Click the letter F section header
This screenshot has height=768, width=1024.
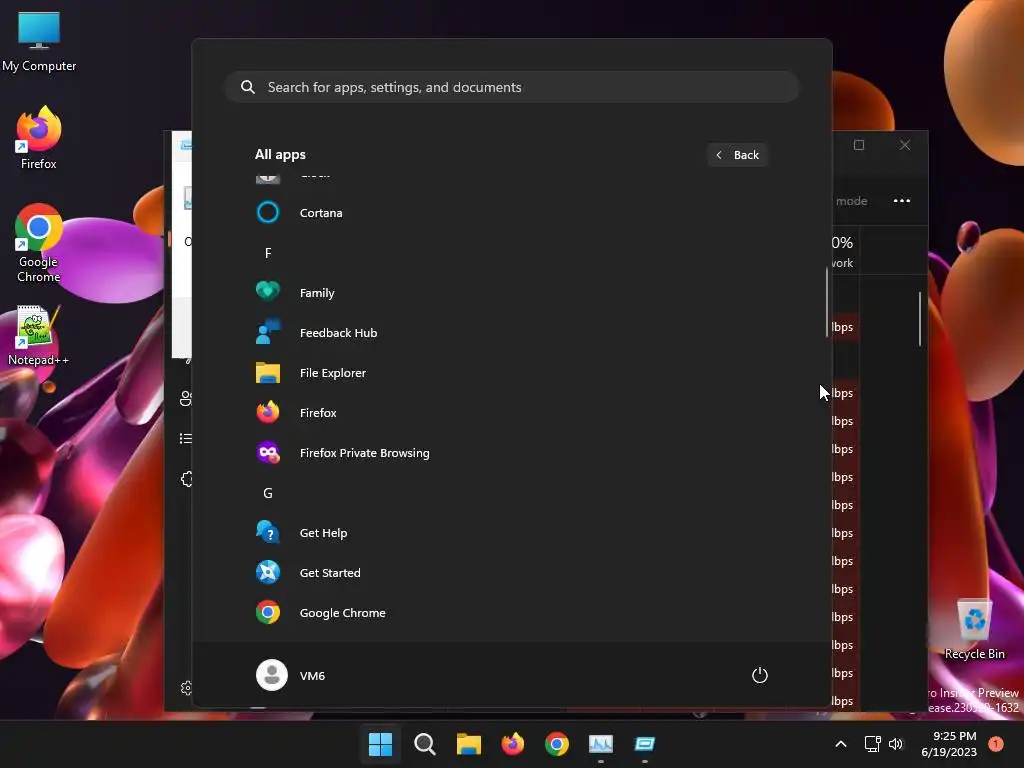coord(268,253)
